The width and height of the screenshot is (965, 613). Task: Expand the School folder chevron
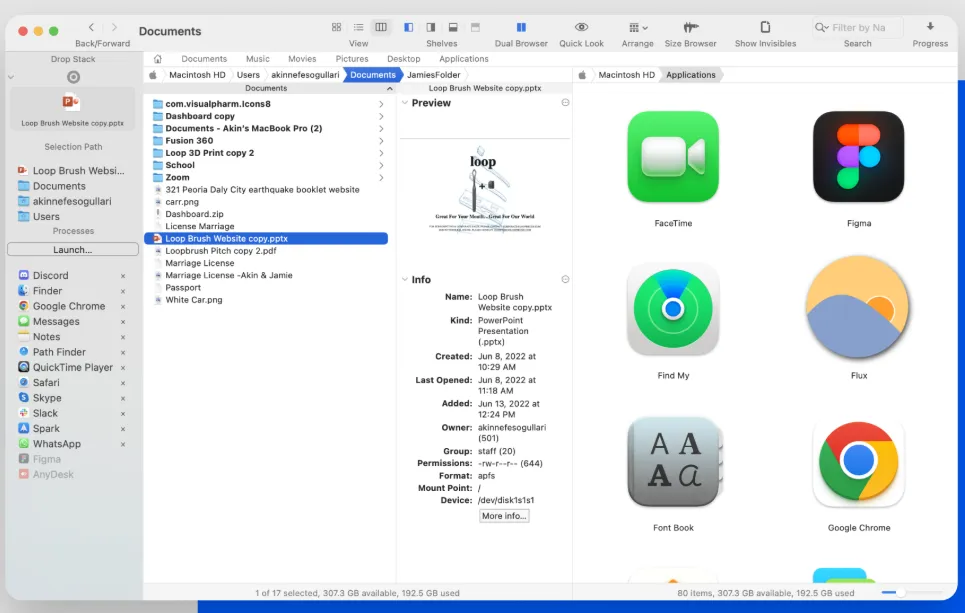coord(381,166)
